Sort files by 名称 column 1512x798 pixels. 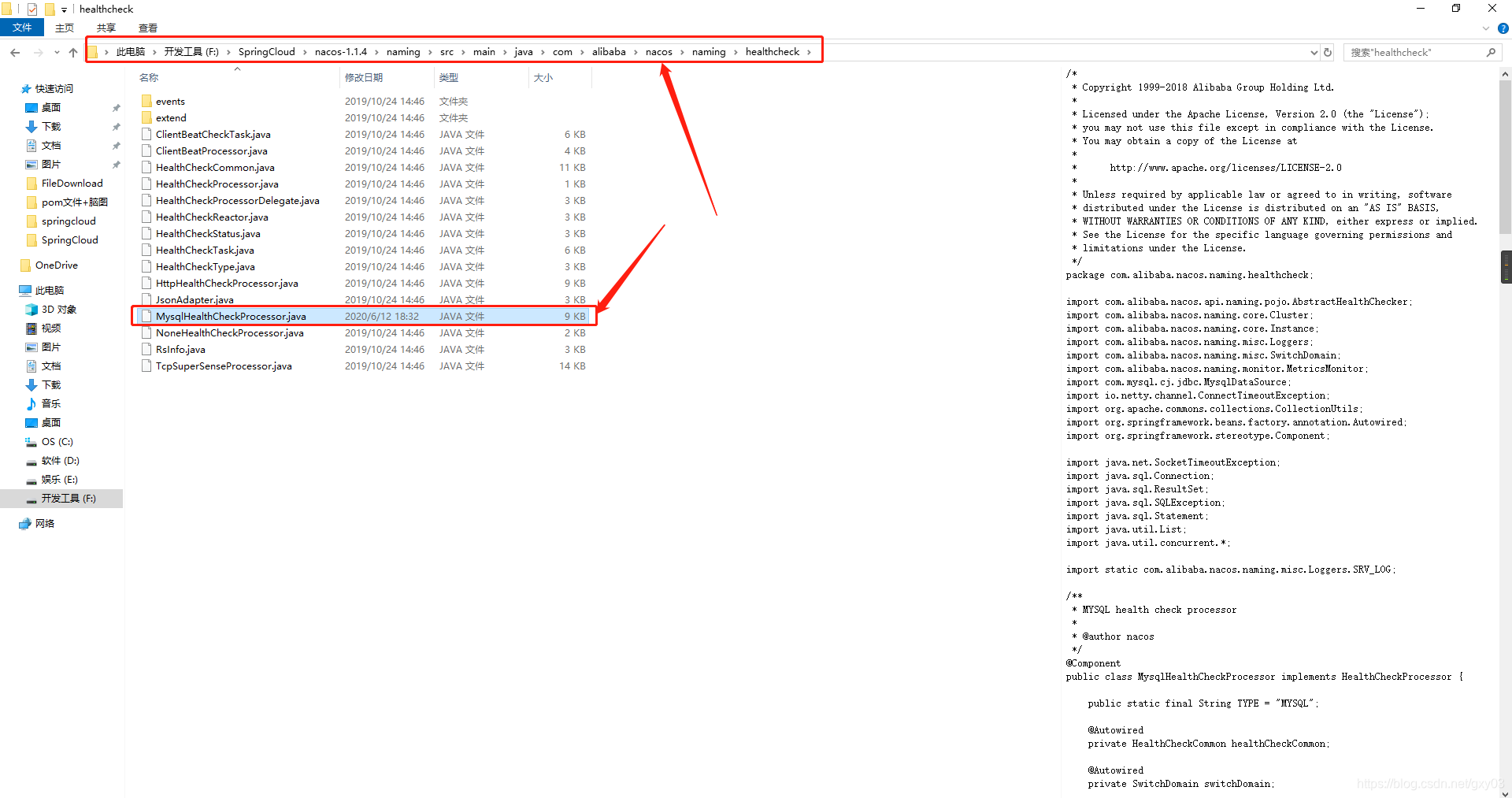pyautogui.click(x=149, y=77)
